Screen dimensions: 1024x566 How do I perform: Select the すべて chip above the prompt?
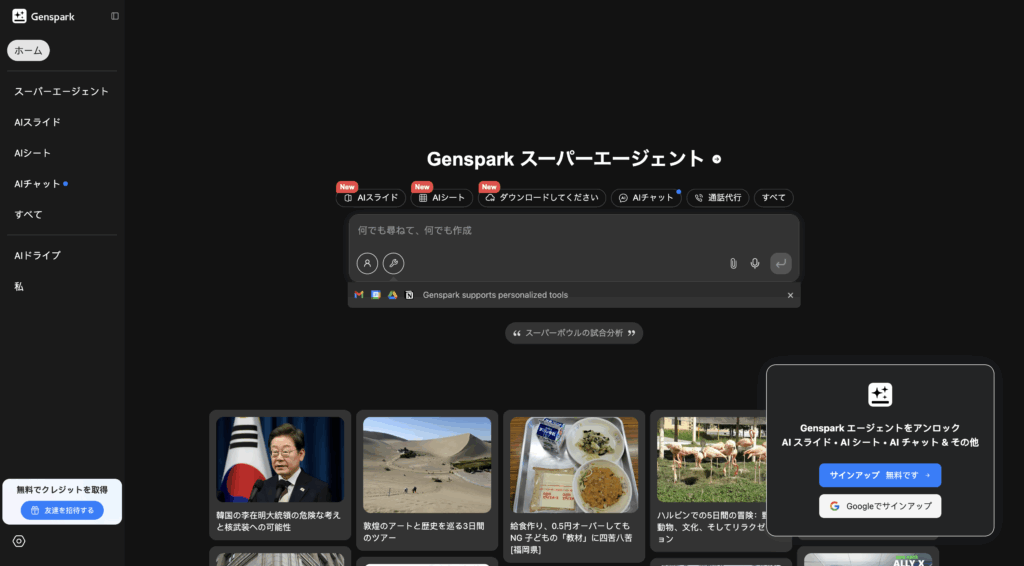[774, 198]
